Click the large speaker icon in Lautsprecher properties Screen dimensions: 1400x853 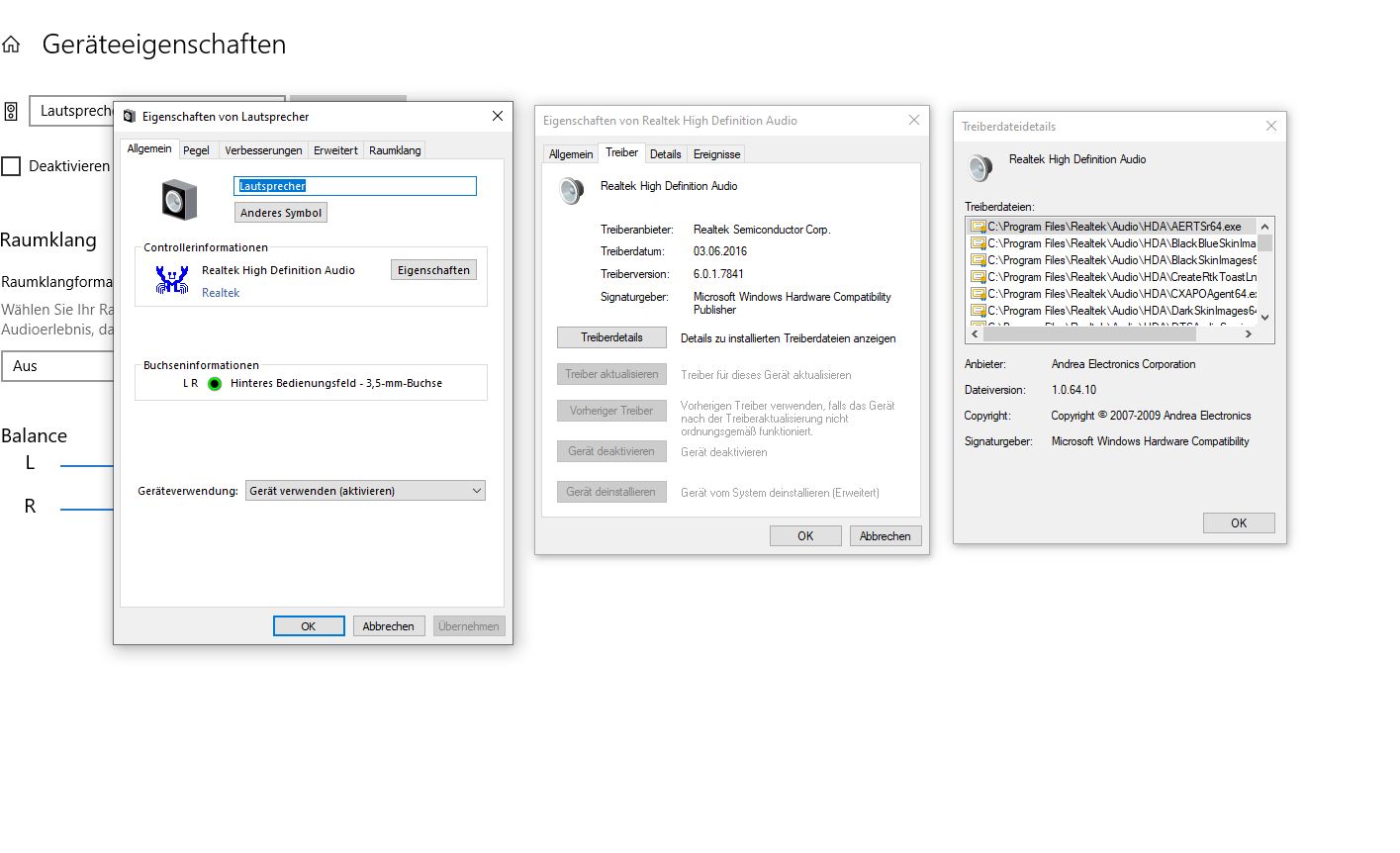point(179,200)
